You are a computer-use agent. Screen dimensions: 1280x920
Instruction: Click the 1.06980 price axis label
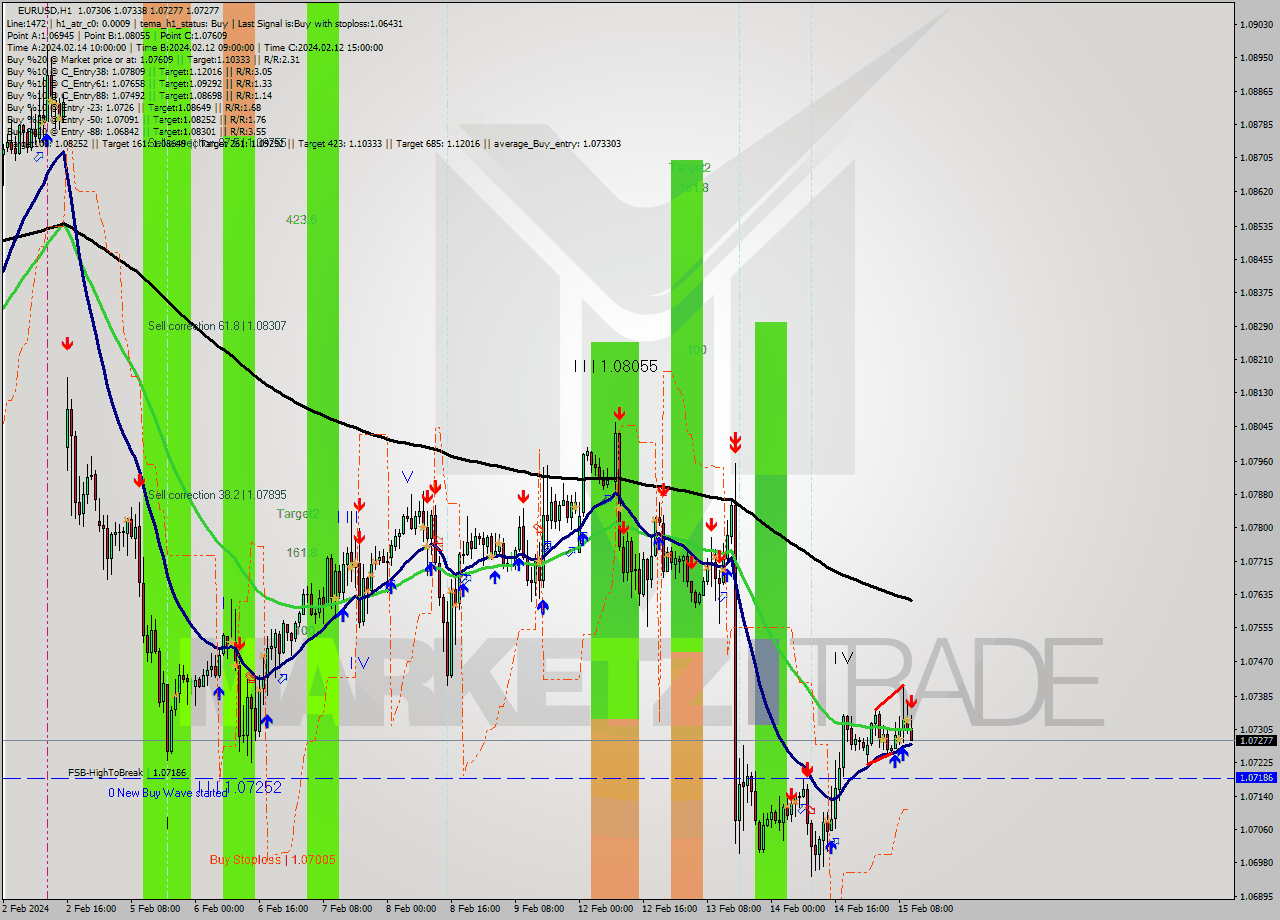[x=1255, y=862]
